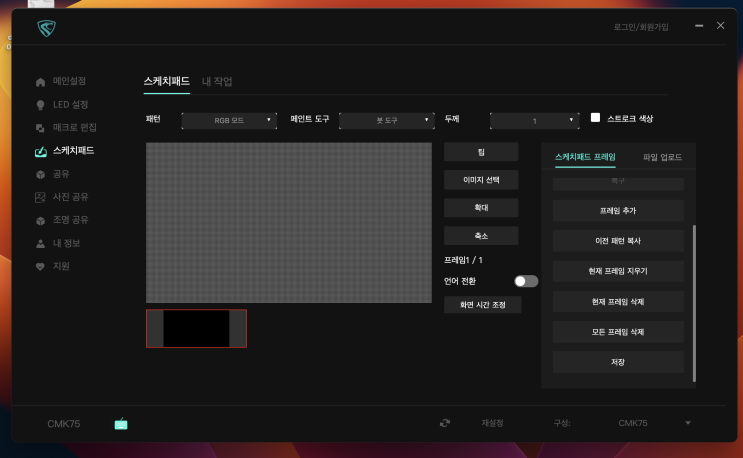Click the 축소 zoom out button
This screenshot has height=458, width=743.
tap(481, 236)
